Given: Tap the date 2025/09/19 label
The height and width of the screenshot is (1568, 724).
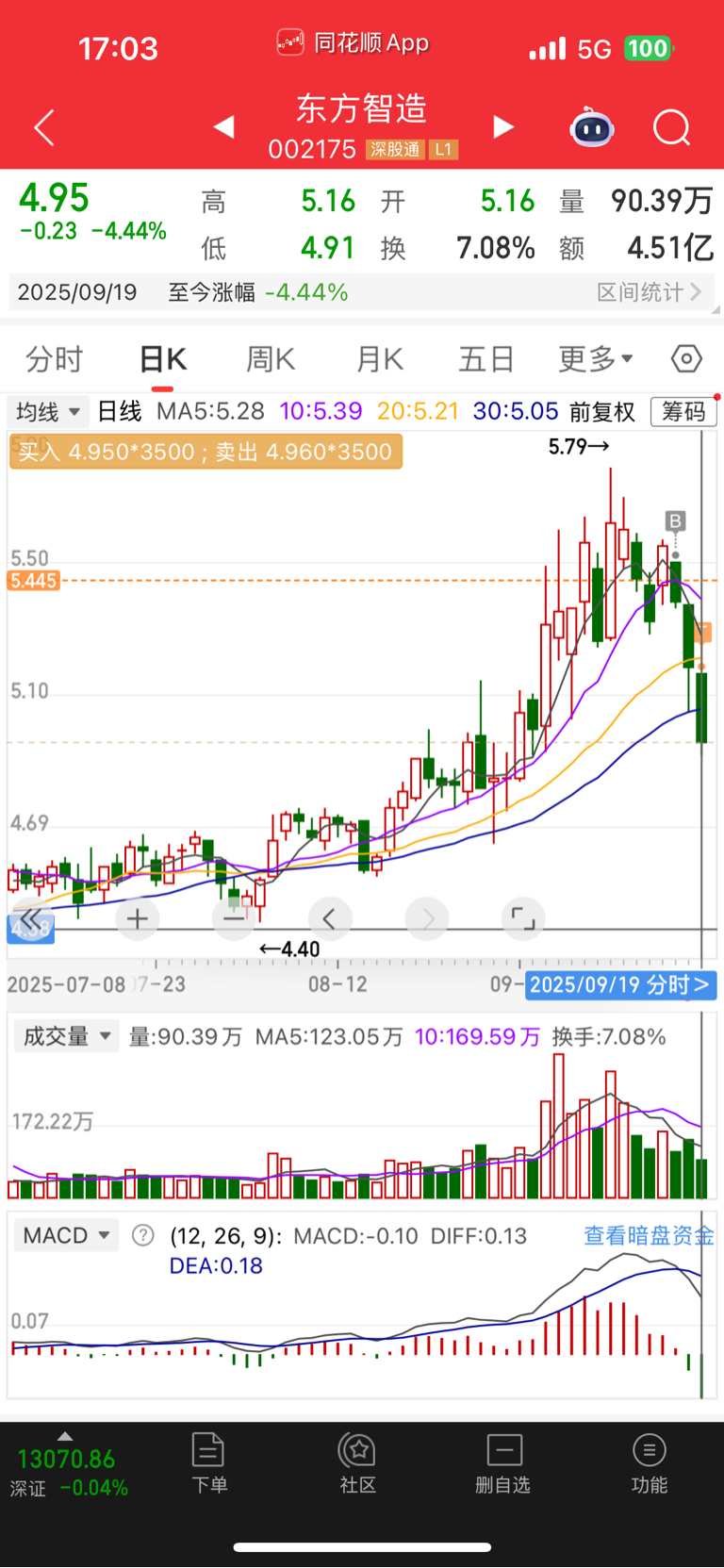Looking at the screenshot, I should 77,292.
